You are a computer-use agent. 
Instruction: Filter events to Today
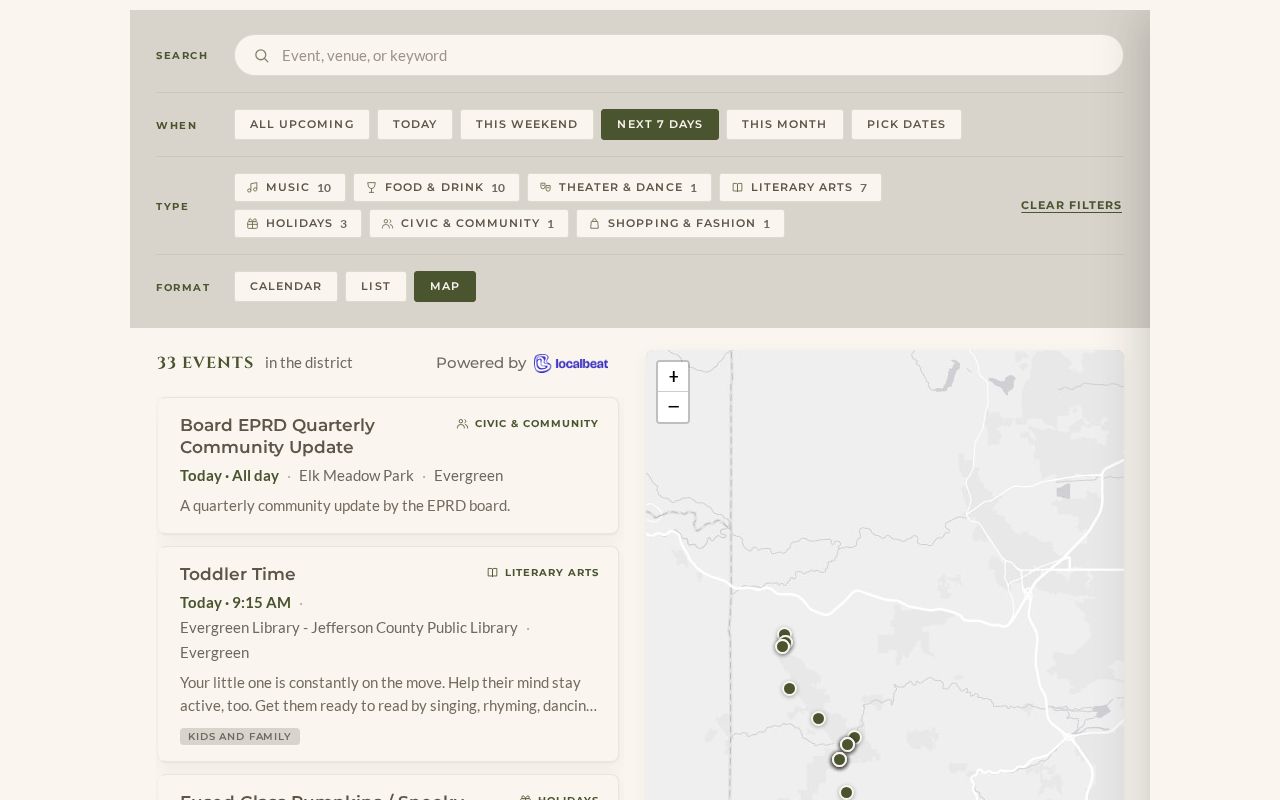coord(415,124)
